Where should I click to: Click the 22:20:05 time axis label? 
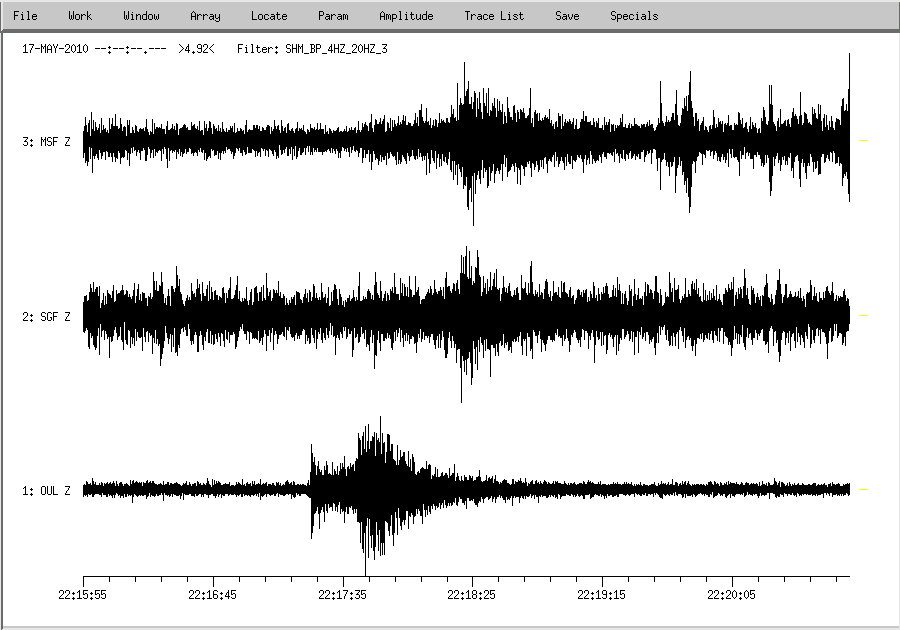[x=732, y=594]
